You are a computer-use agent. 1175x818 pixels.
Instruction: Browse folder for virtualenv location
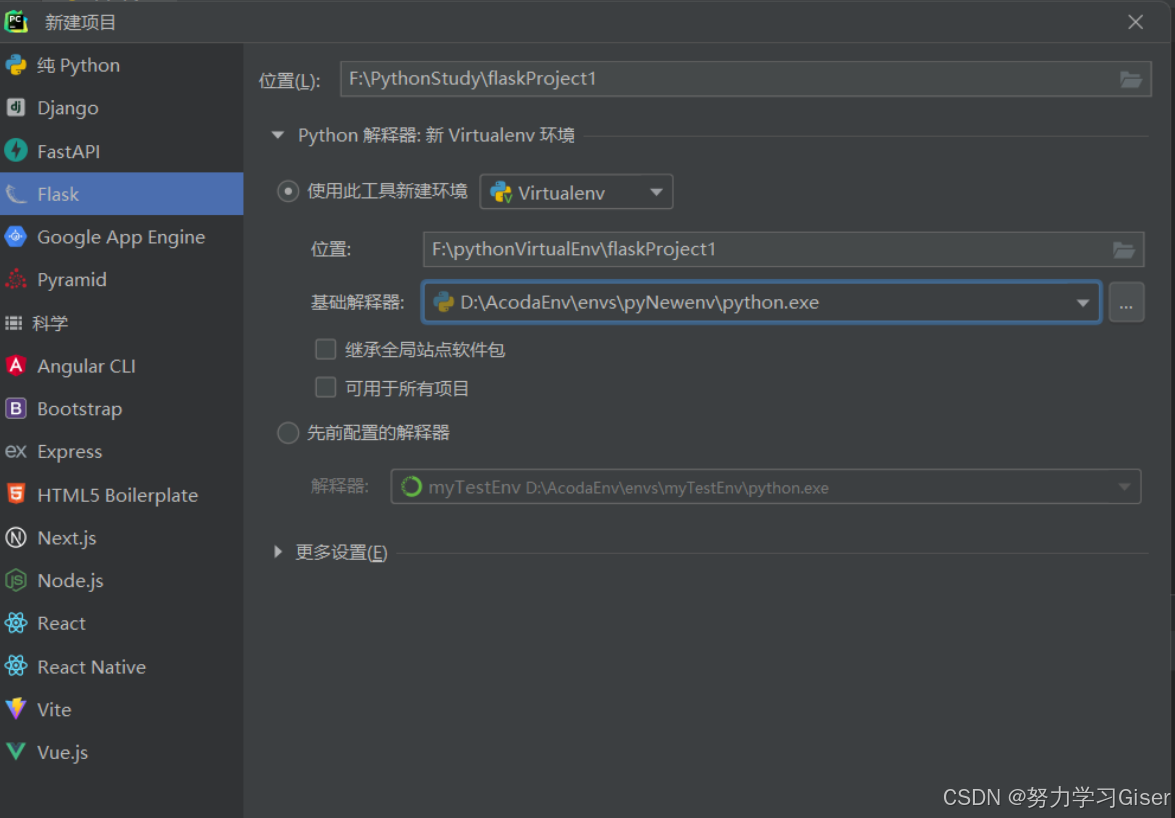(x=1123, y=250)
